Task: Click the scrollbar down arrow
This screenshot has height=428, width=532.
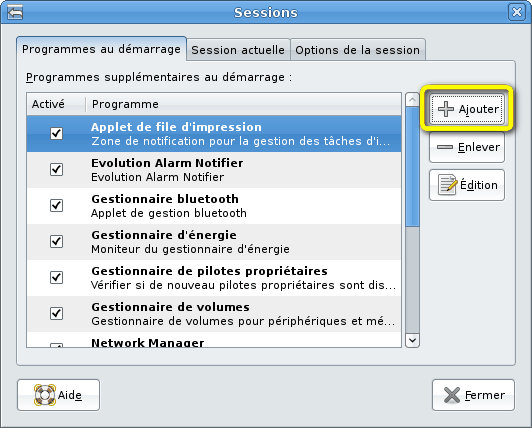Action: tap(412, 340)
